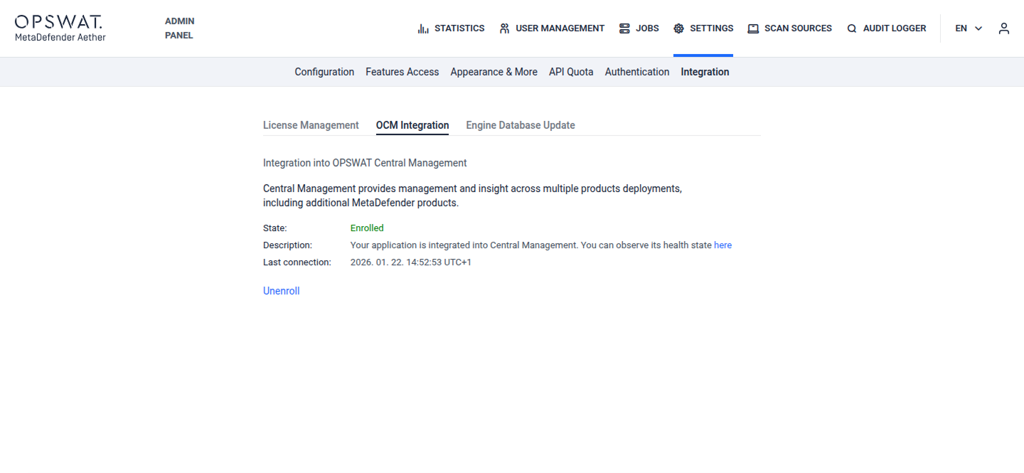Click the 'Description:' label

tap(288, 246)
